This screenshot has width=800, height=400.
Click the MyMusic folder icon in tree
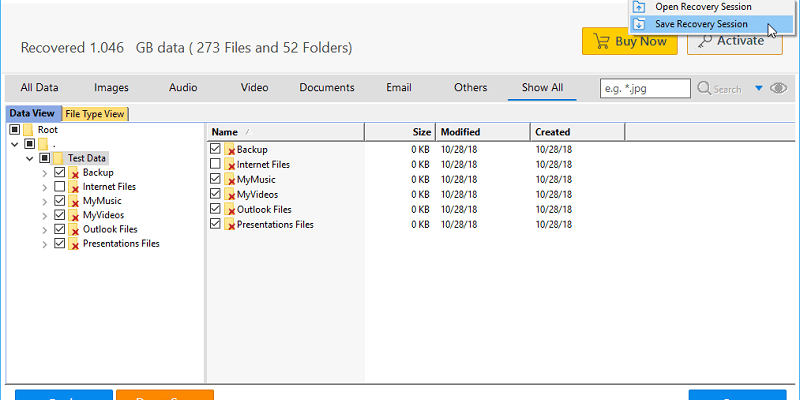(74, 201)
